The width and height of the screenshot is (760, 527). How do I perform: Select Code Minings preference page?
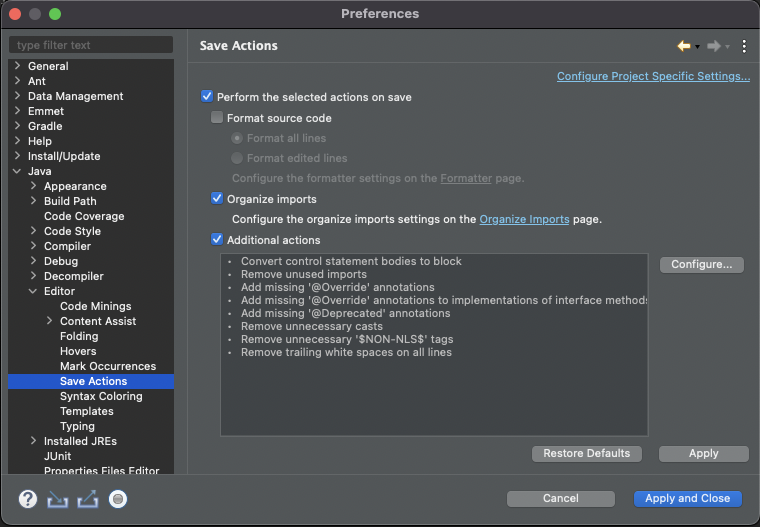(x=95, y=306)
